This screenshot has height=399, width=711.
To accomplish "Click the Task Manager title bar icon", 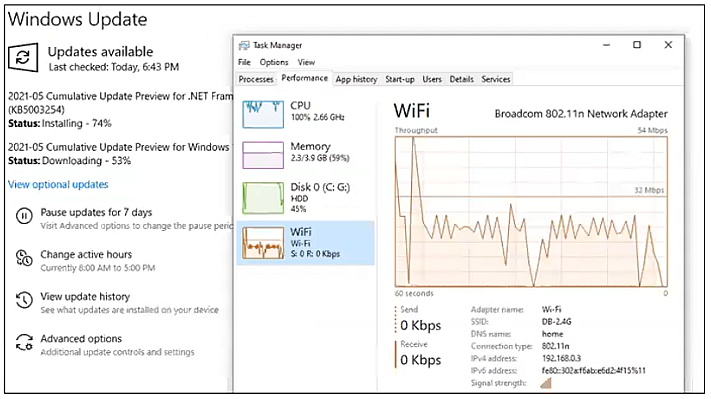I will tap(244, 45).
